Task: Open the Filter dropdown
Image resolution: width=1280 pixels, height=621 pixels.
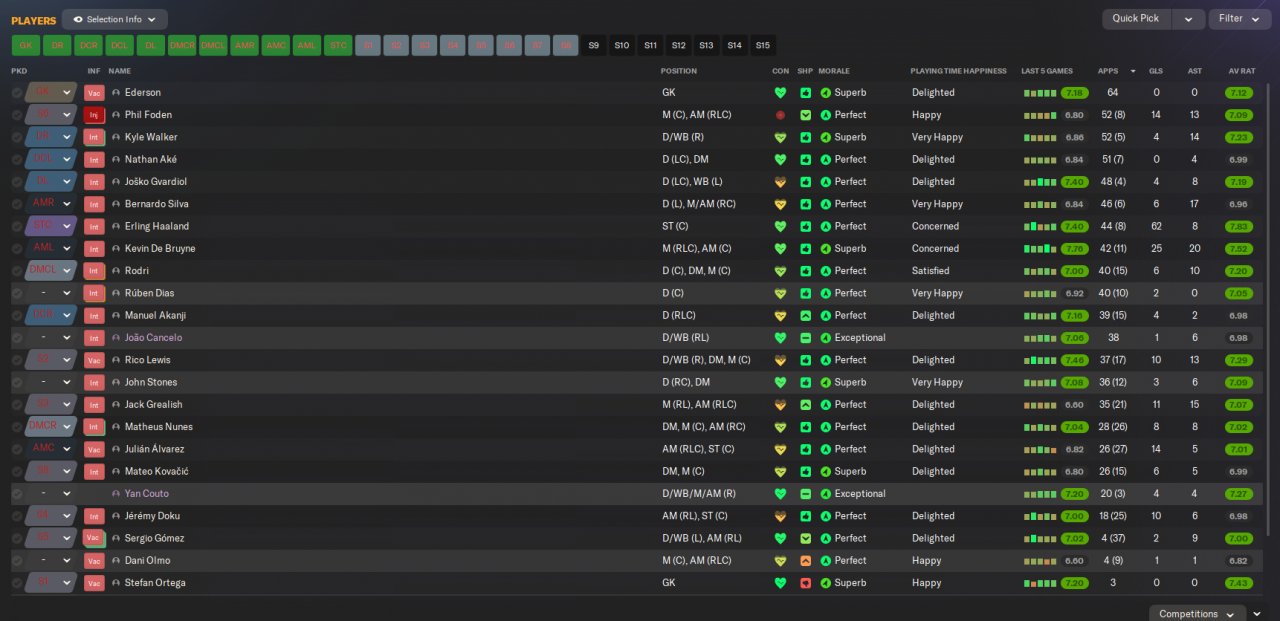Action: pyautogui.click(x=1240, y=19)
